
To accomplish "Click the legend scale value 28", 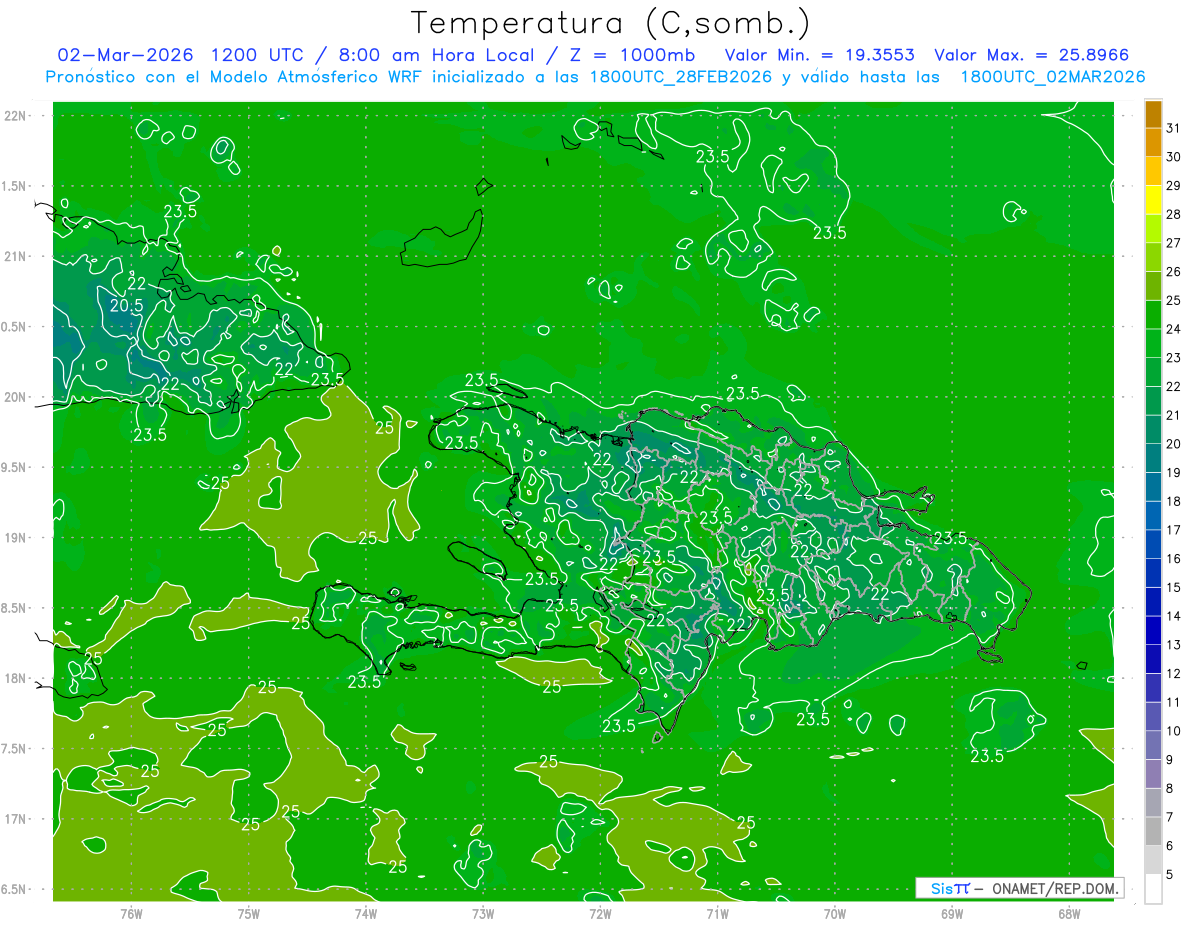I will coord(1174,214).
